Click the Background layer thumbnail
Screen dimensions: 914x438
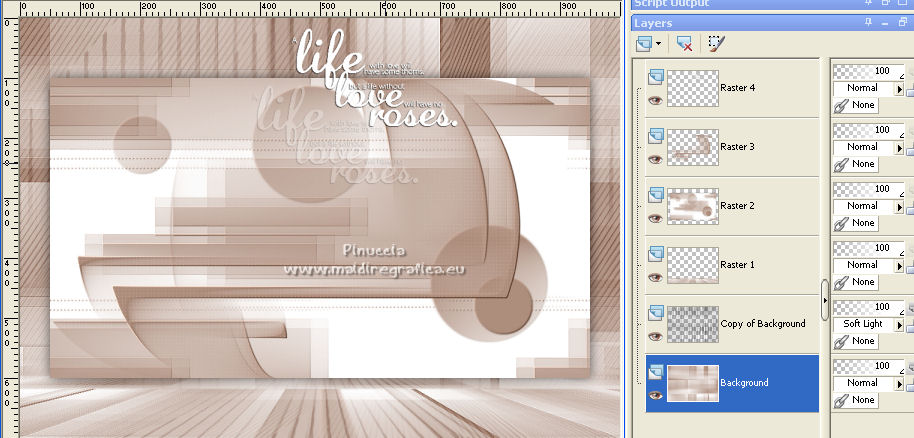pyautogui.click(x=692, y=383)
